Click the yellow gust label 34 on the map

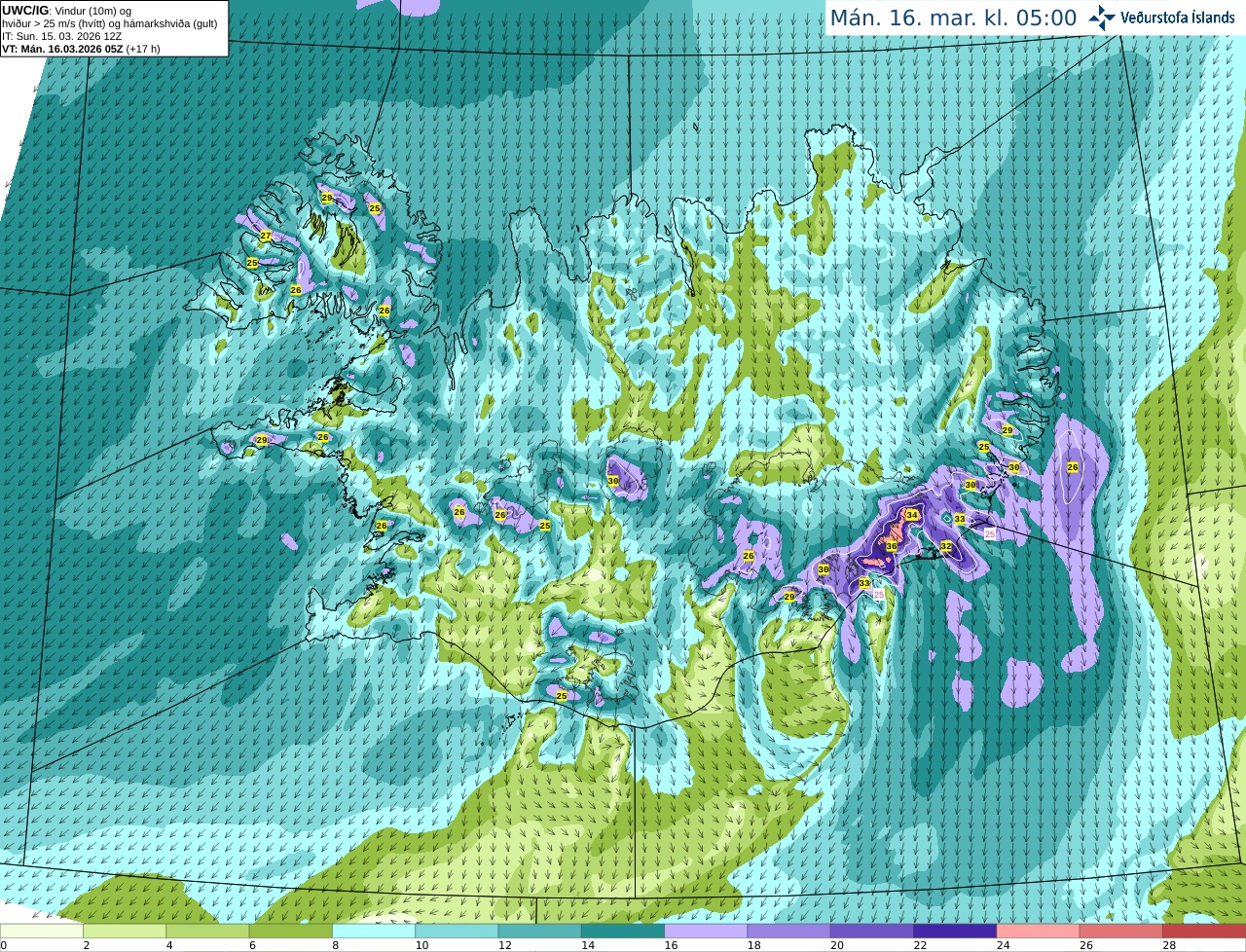pyautogui.click(x=912, y=515)
